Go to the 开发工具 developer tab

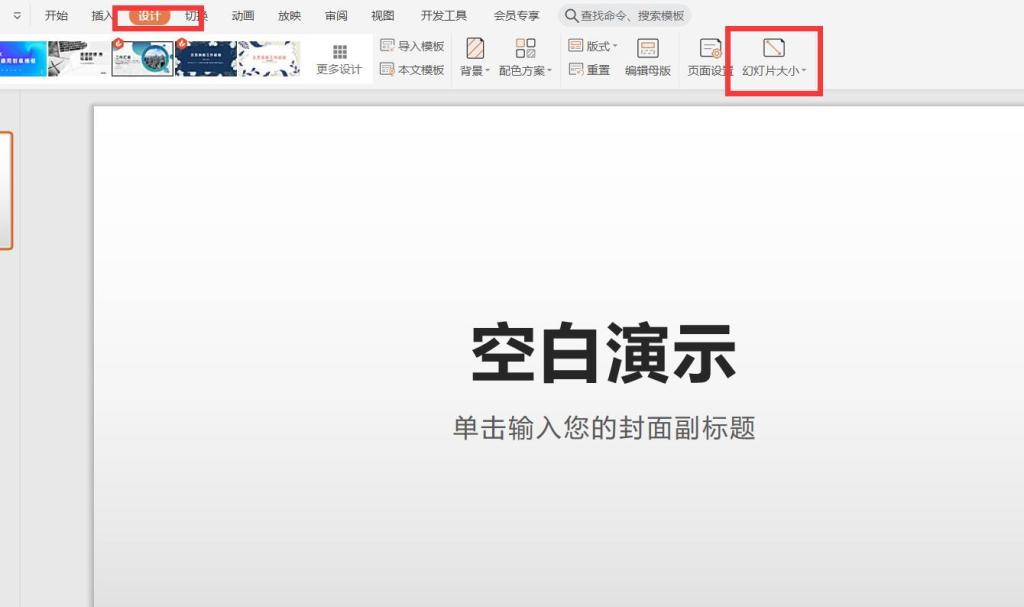click(x=444, y=16)
